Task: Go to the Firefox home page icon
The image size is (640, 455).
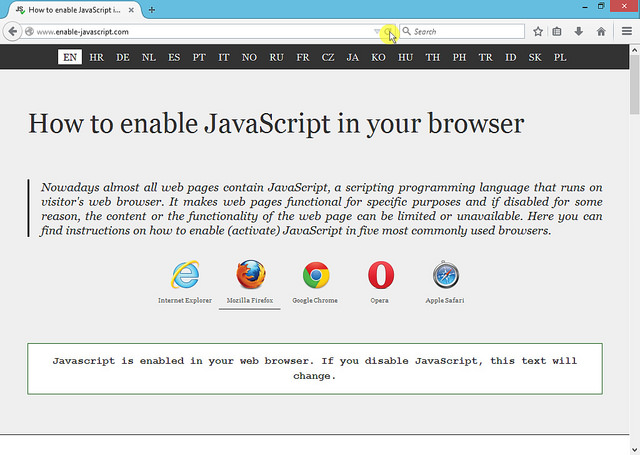Action: tap(600, 32)
